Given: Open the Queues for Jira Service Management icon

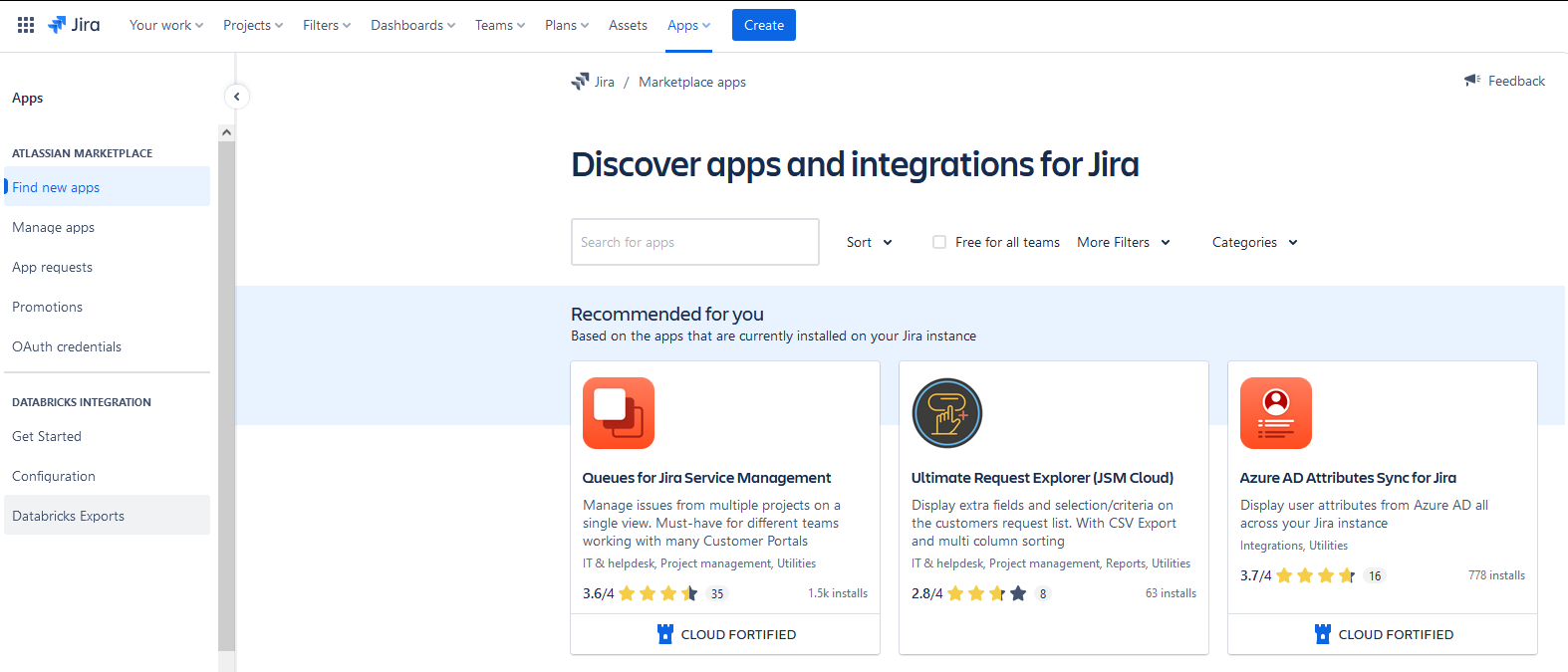Looking at the screenshot, I should click(x=619, y=413).
